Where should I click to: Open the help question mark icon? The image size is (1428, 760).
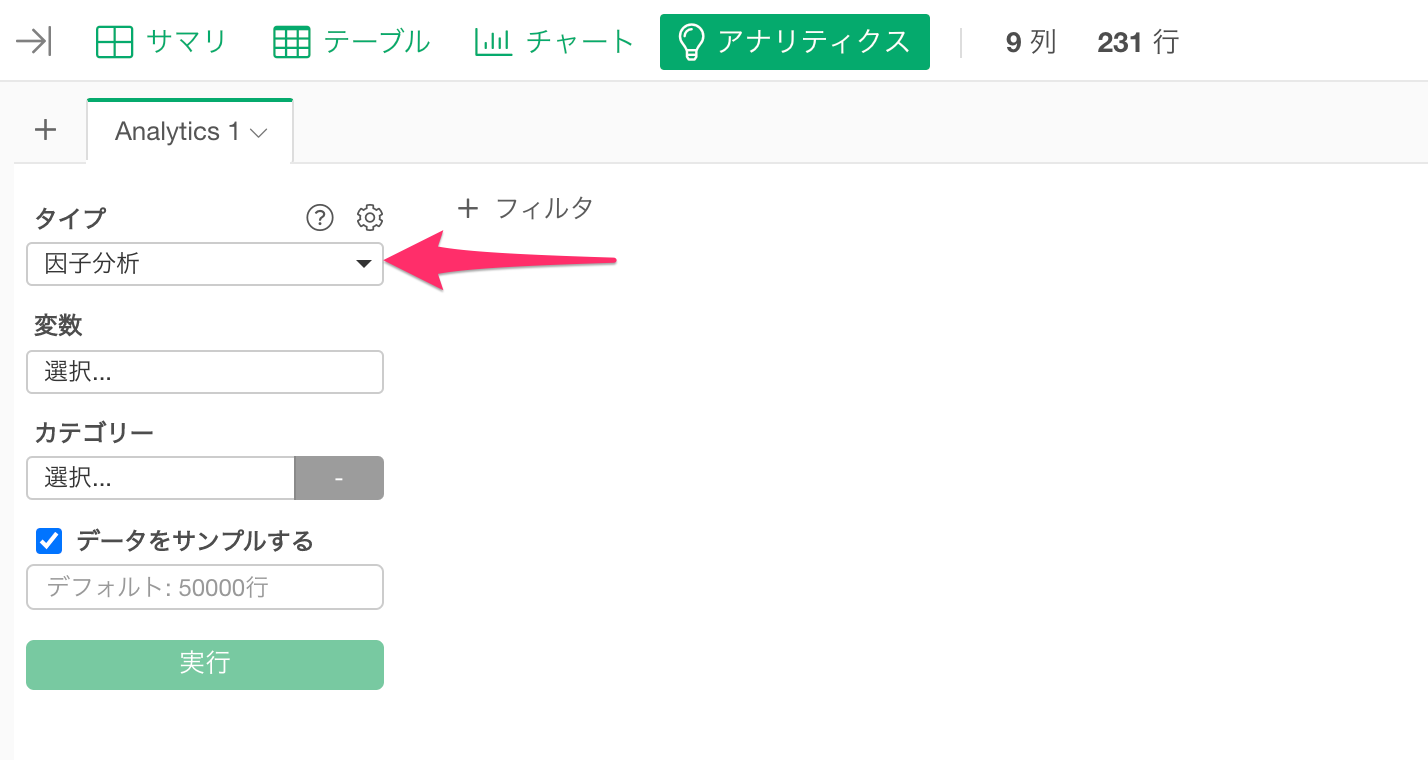[x=319, y=217]
